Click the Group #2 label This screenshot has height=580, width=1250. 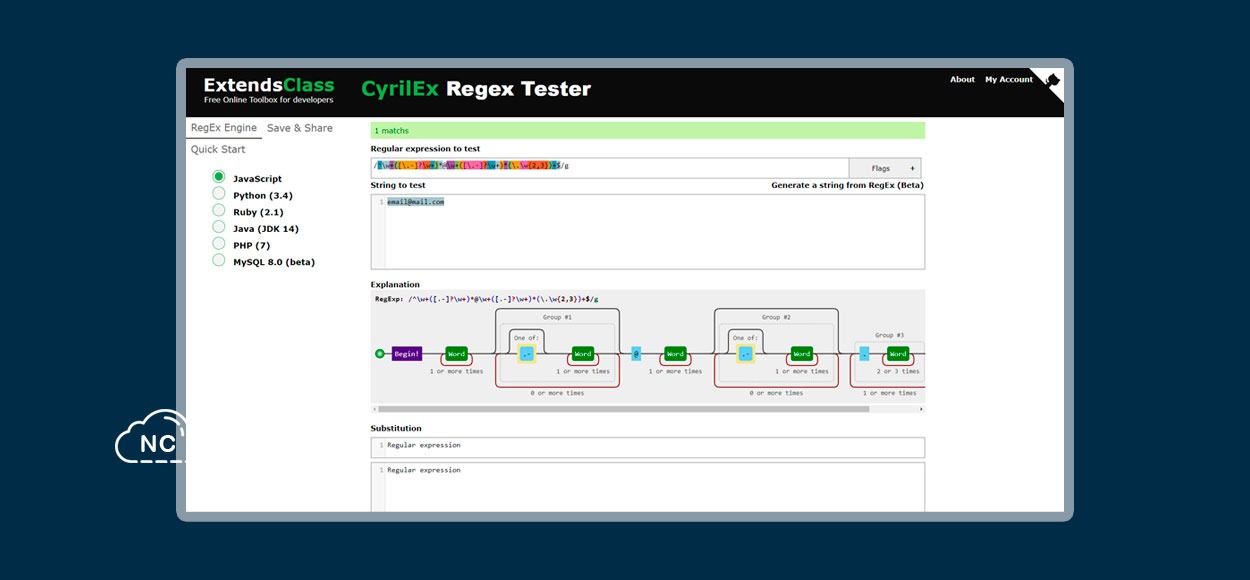[776, 317]
